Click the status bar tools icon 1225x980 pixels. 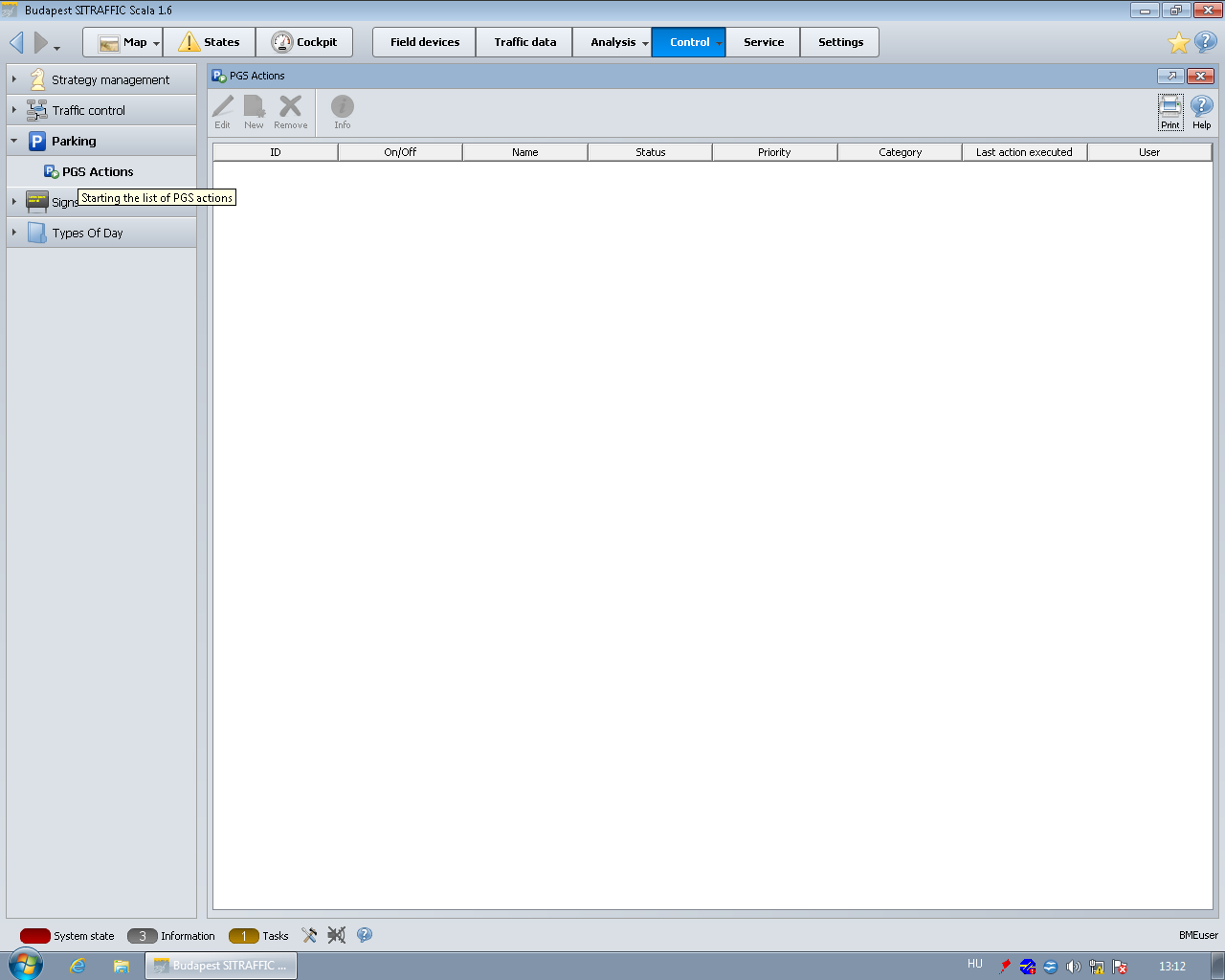309,935
